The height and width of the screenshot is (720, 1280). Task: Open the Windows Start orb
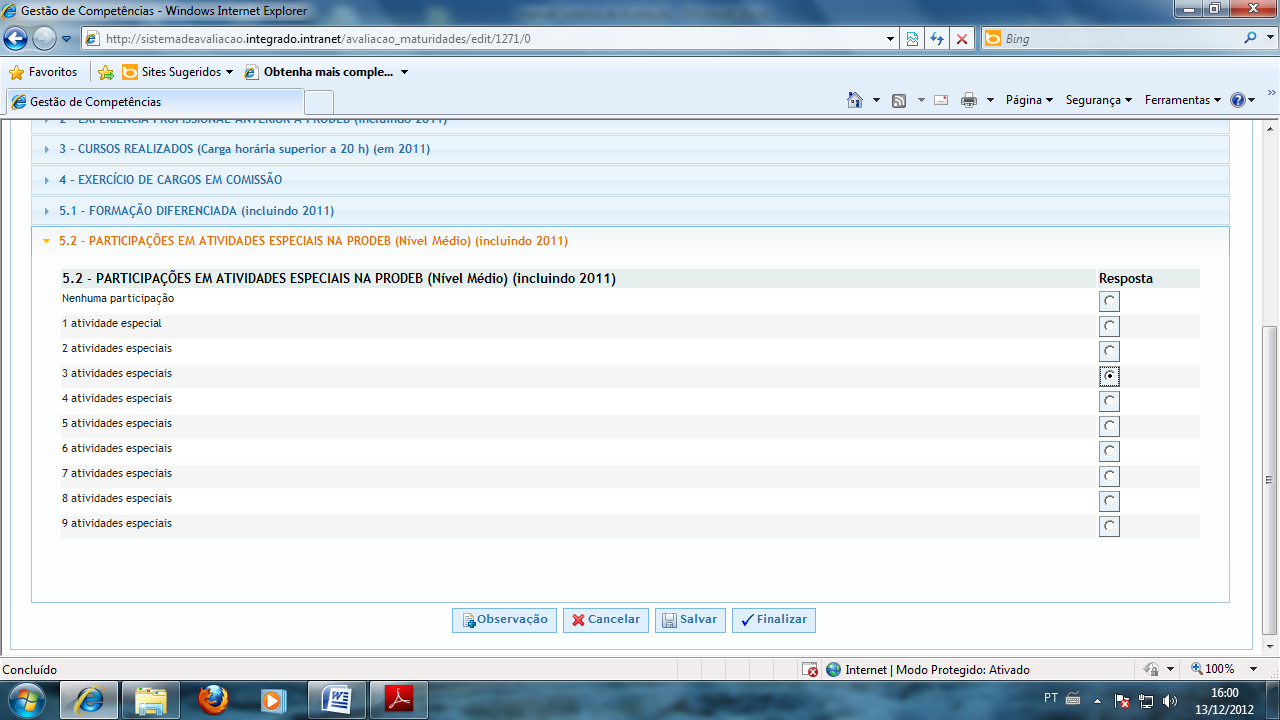coord(27,698)
